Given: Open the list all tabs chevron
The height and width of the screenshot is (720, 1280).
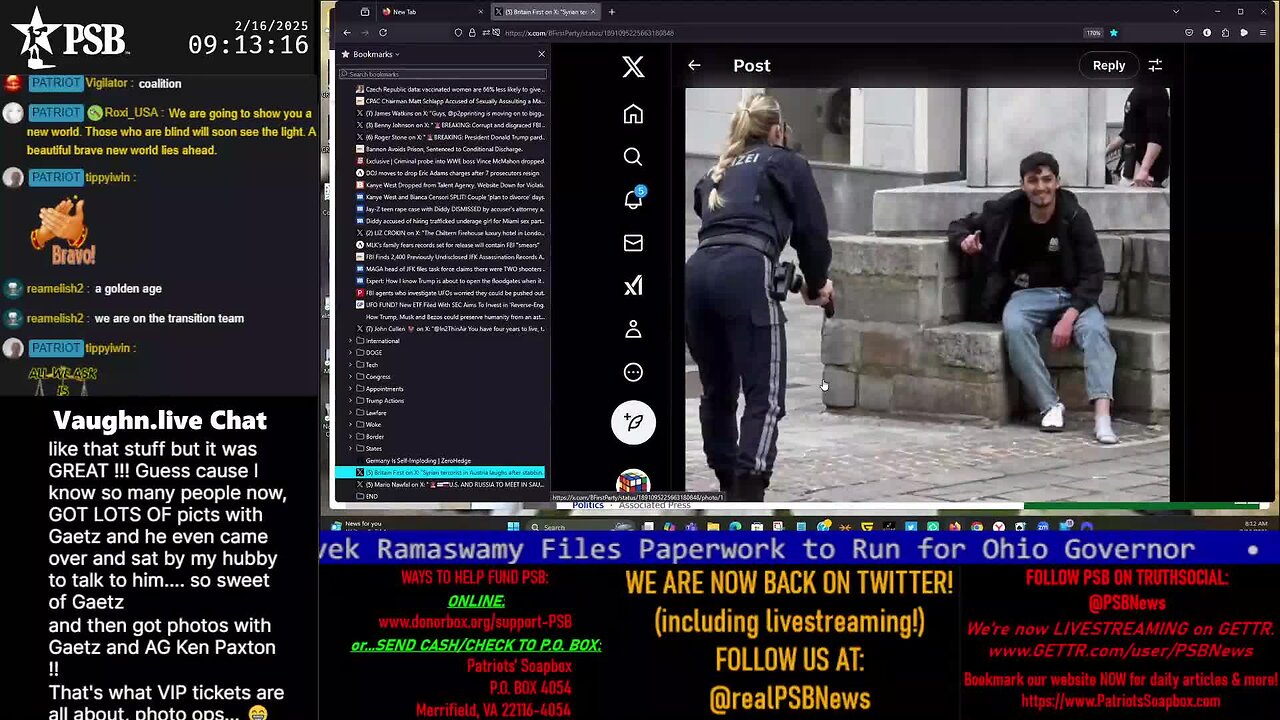Looking at the screenshot, I should [1175, 12].
